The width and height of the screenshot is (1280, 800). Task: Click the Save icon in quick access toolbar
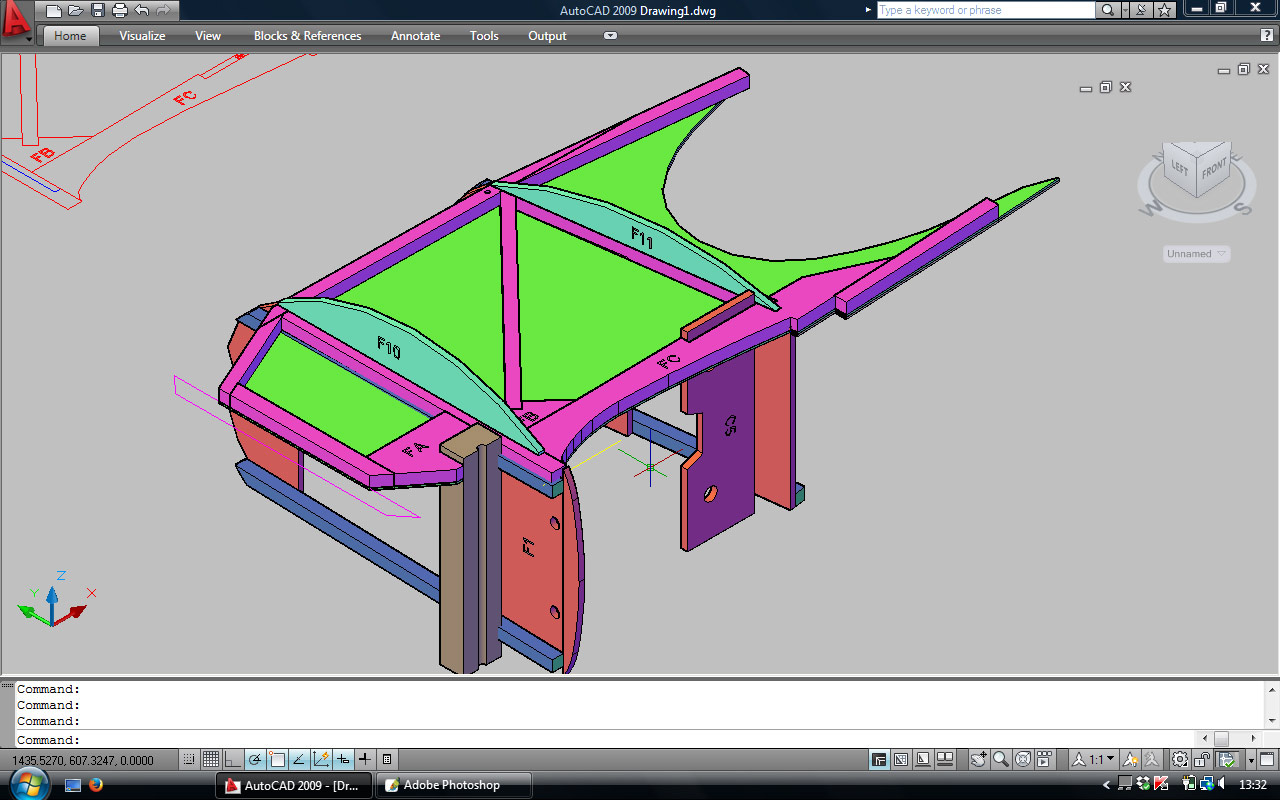pos(98,11)
